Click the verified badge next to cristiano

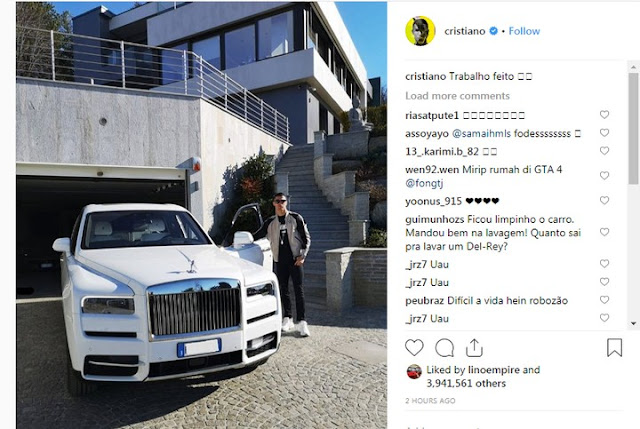tap(493, 31)
